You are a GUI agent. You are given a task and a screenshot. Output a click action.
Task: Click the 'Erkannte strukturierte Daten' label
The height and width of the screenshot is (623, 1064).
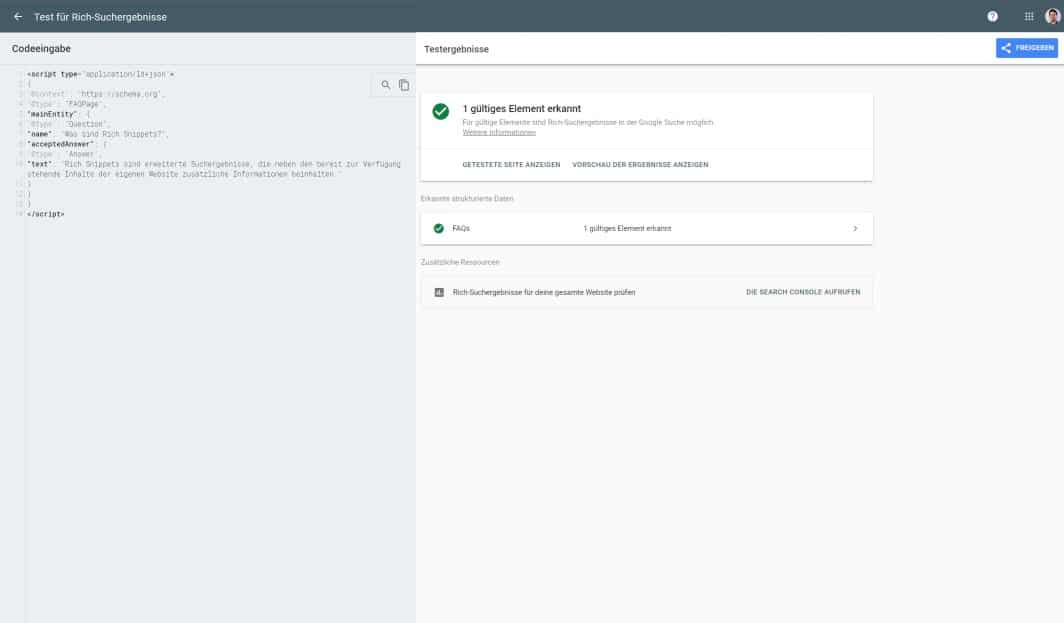[x=467, y=199]
